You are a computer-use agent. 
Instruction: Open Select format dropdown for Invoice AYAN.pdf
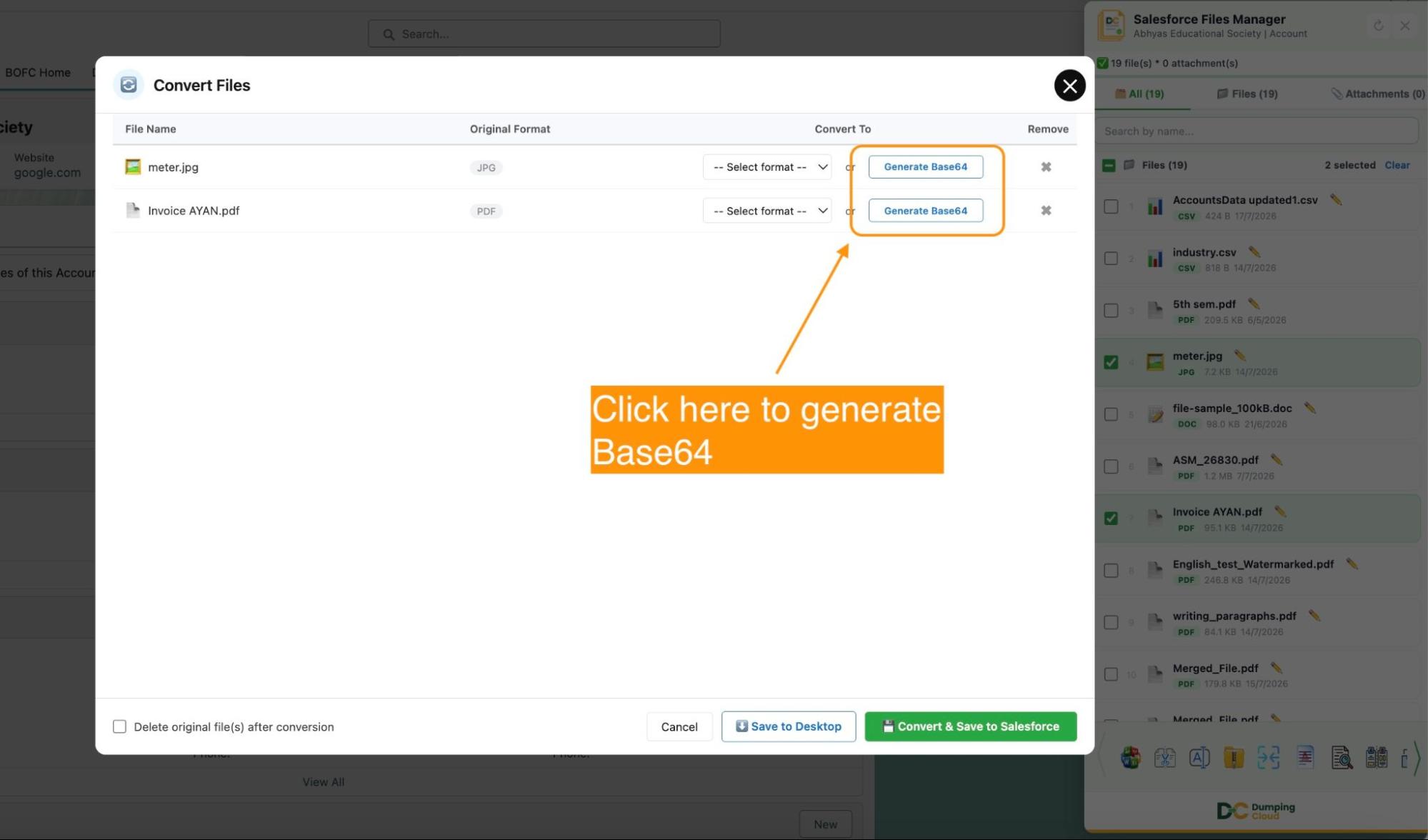(x=767, y=211)
